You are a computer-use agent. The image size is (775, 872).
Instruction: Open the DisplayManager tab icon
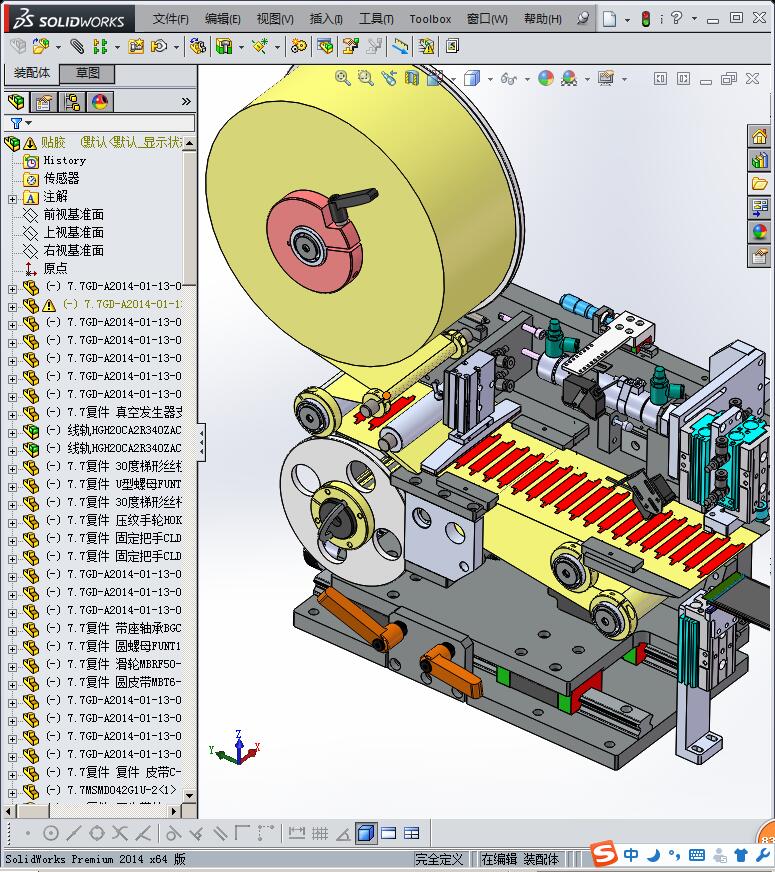pos(100,102)
